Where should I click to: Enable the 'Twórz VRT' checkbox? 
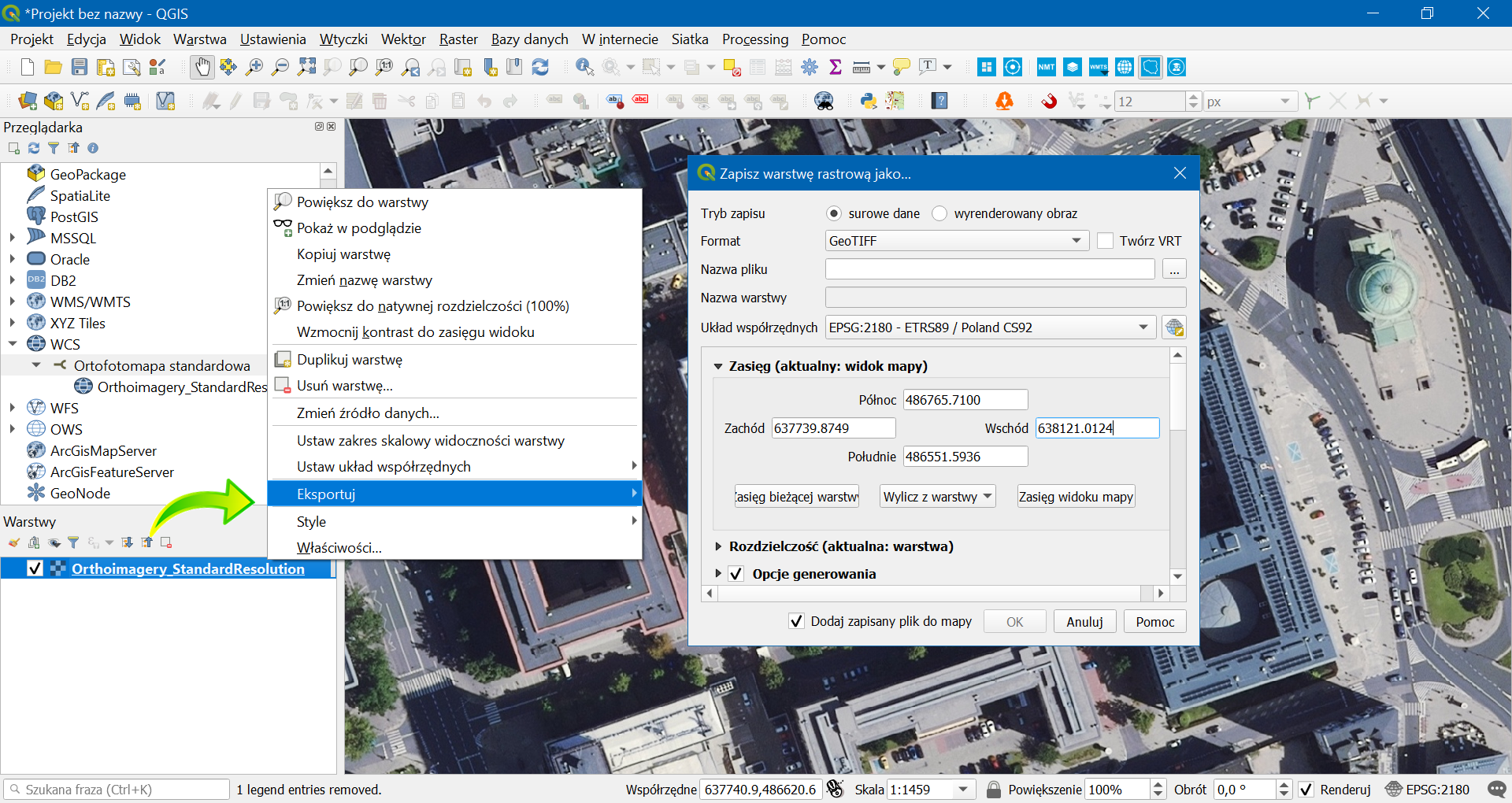(1105, 241)
